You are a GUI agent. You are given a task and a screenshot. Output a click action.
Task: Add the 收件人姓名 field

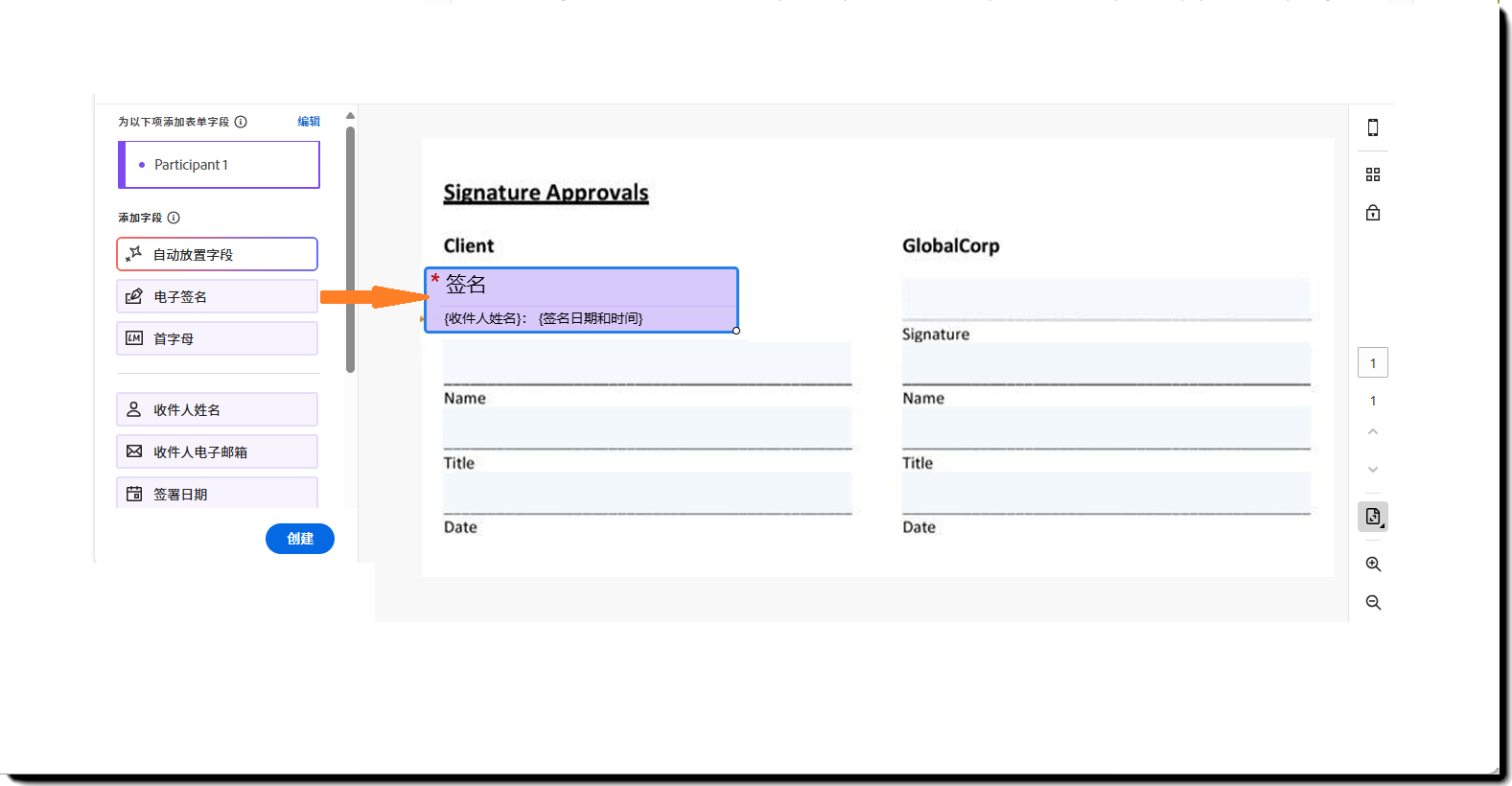point(217,410)
